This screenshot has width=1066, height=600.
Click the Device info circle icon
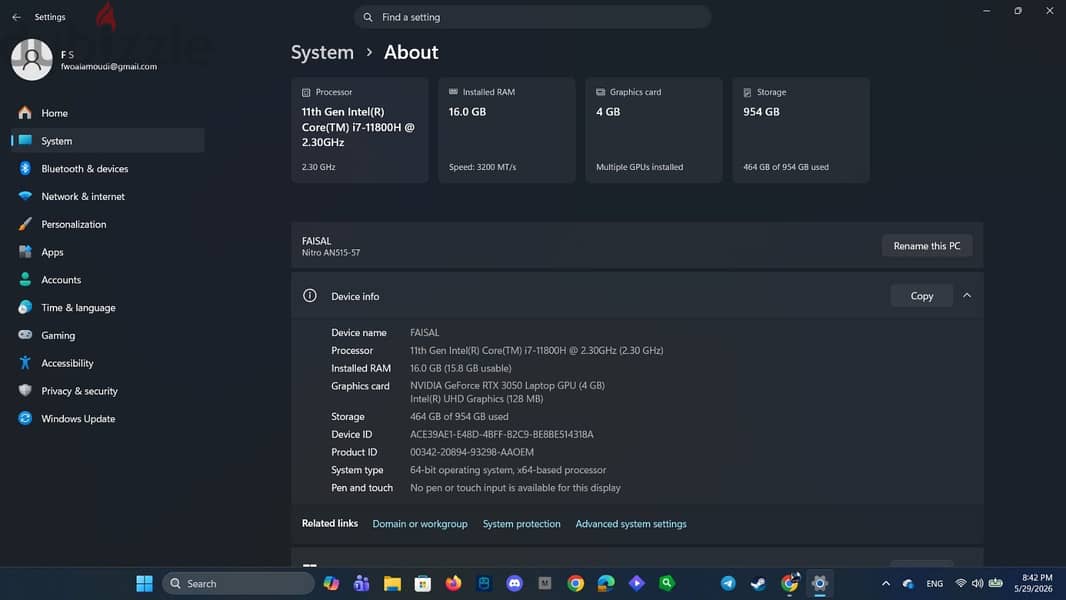[x=309, y=296]
